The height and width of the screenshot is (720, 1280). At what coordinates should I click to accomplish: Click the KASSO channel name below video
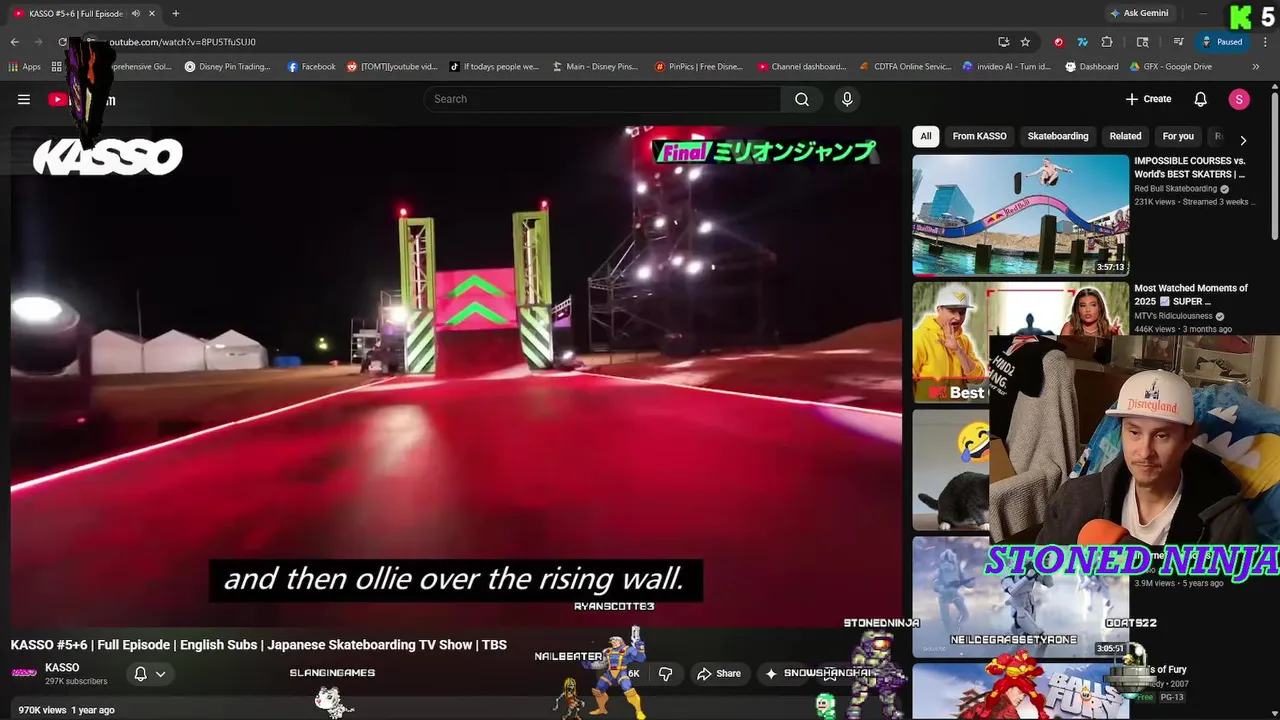click(x=62, y=667)
